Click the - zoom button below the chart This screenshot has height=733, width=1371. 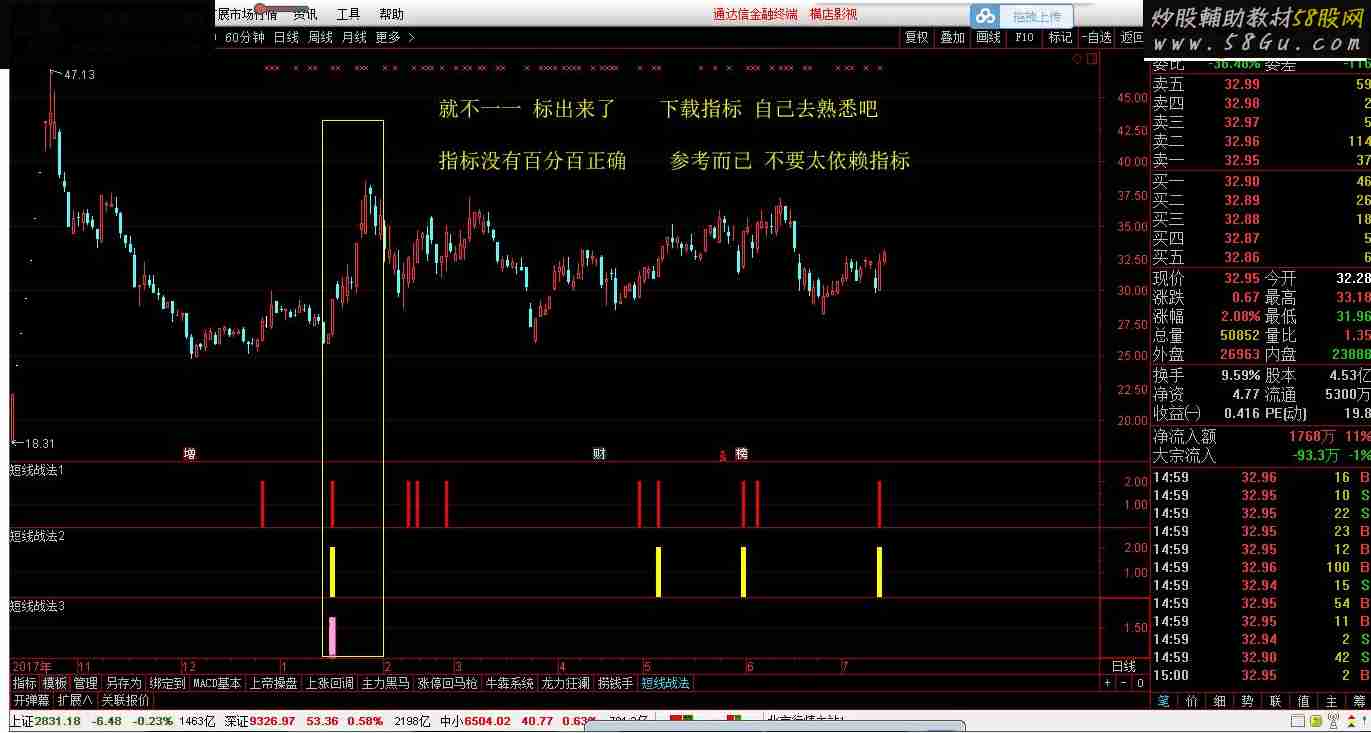(1123, 683)
